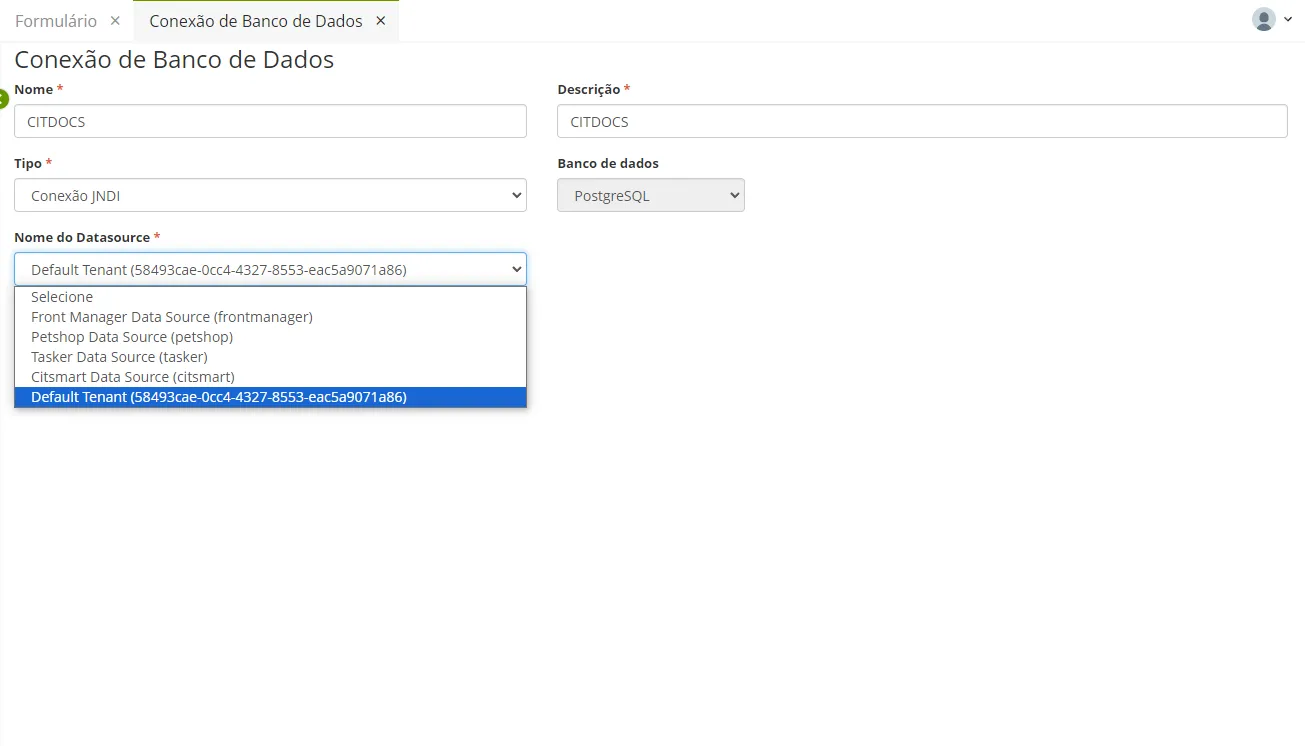Click the Banco de dados label
Viewport: 1305px width, 746px height.
pos(608,163)
